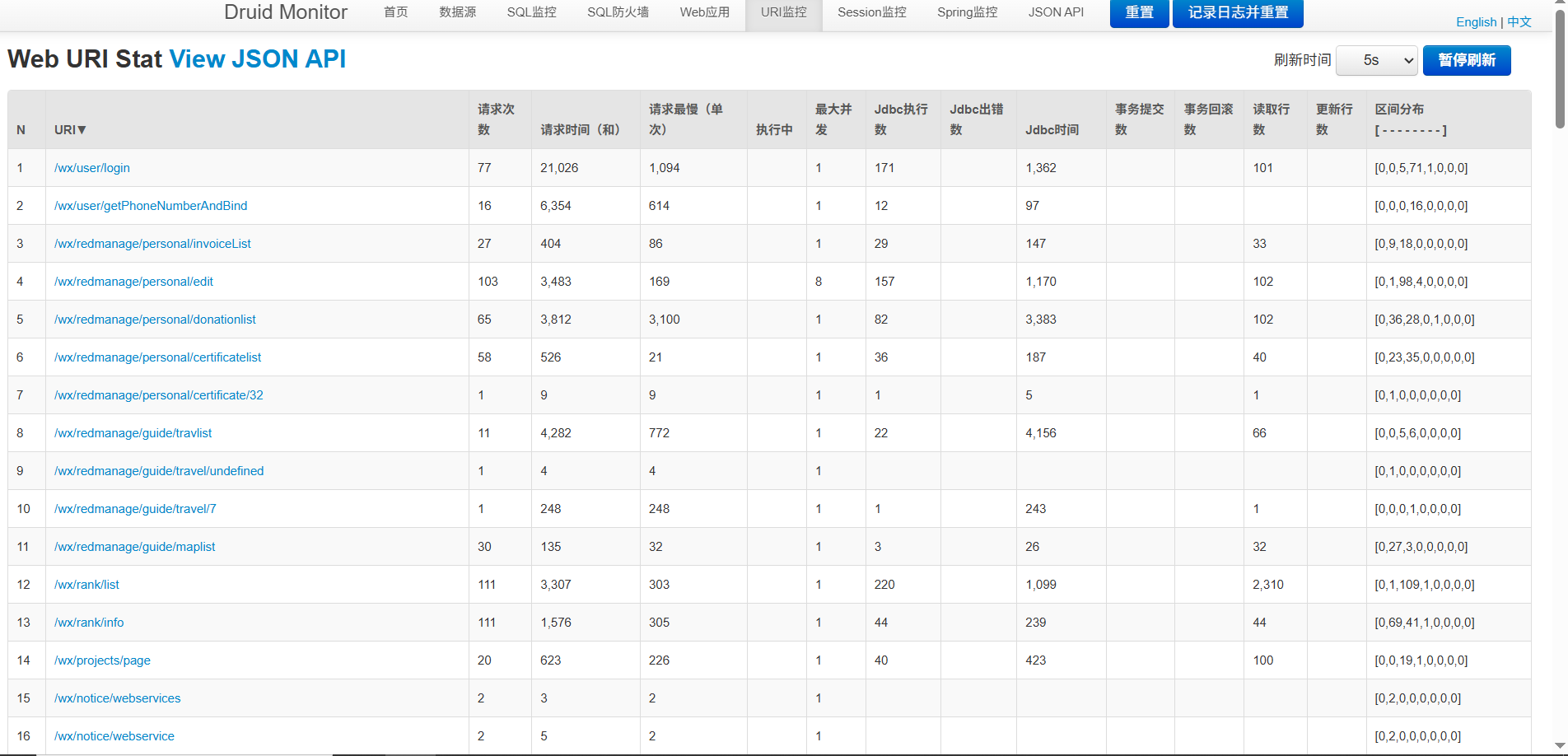1568x756 pixels.
Task: Click the 暂停刷新 pause refresh button
Action: tap(1466, 60)
